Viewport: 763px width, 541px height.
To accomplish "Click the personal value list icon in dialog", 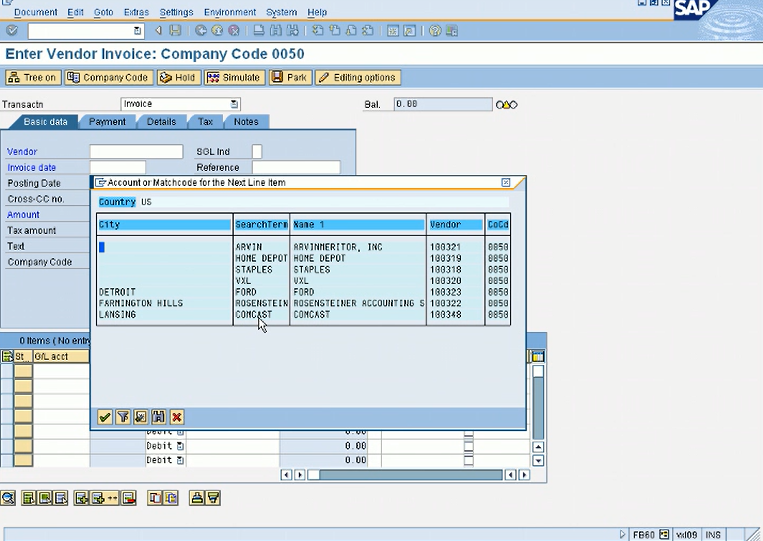I will coord(141,417).
